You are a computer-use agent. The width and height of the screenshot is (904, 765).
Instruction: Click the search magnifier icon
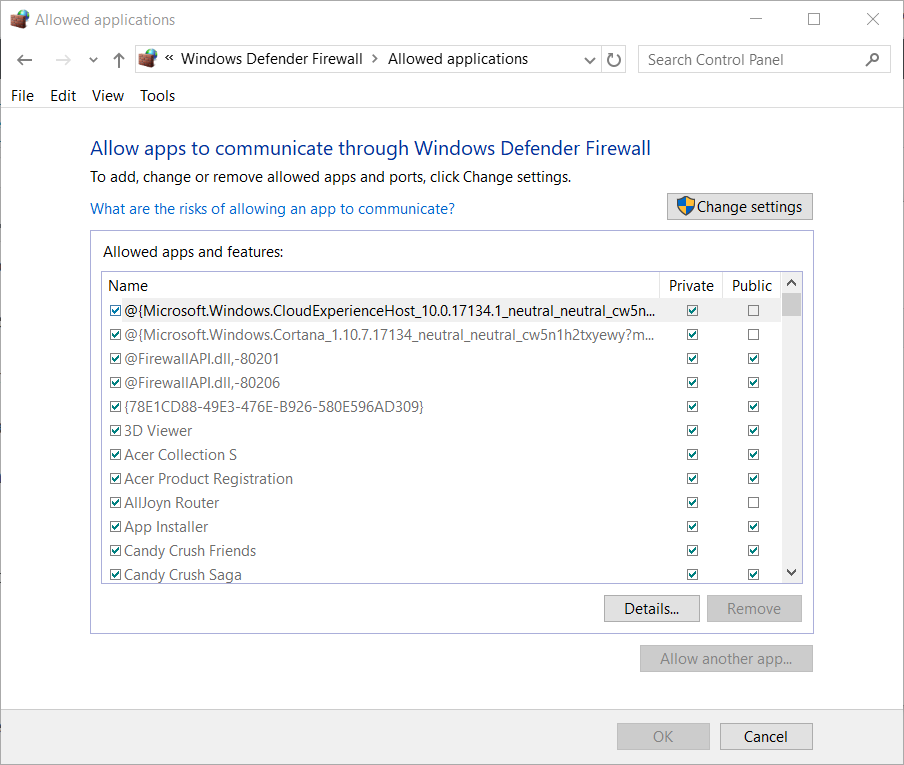[x=873, y=60]
